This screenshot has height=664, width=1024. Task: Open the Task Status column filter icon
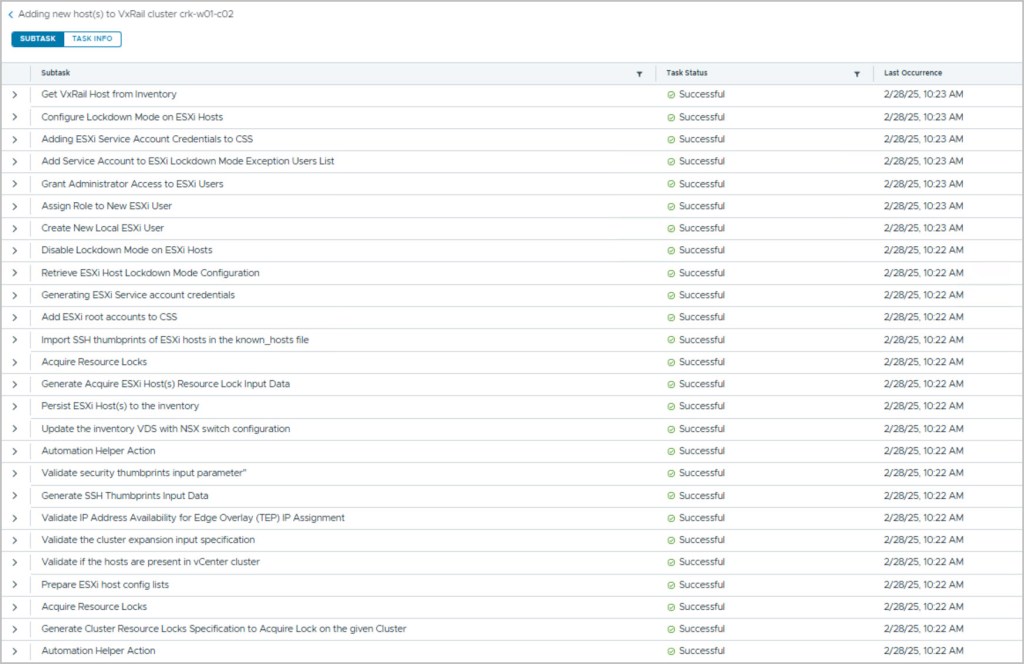(857, 74)
